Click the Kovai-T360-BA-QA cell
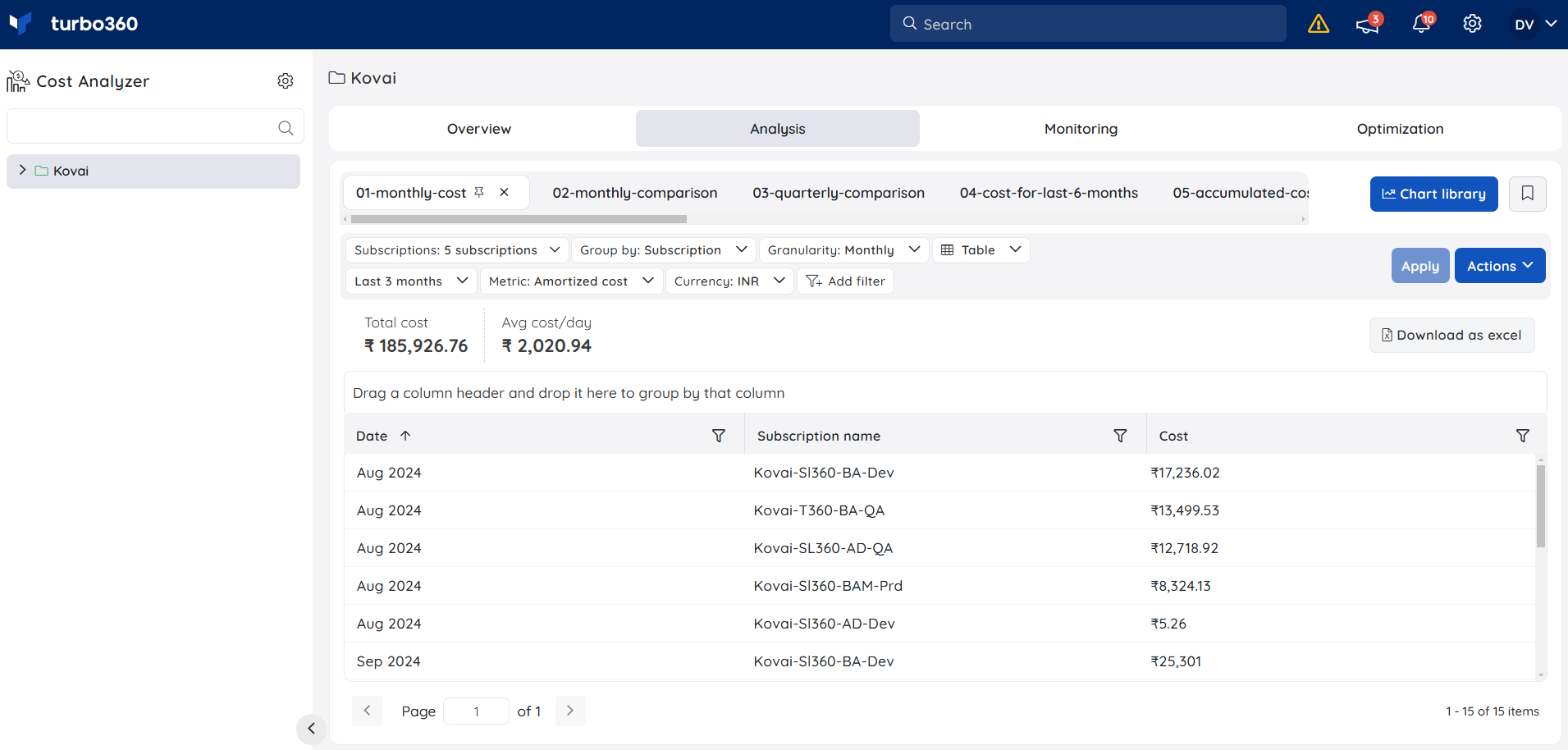This screenshot has width=1568, height=750. [819, 510]
